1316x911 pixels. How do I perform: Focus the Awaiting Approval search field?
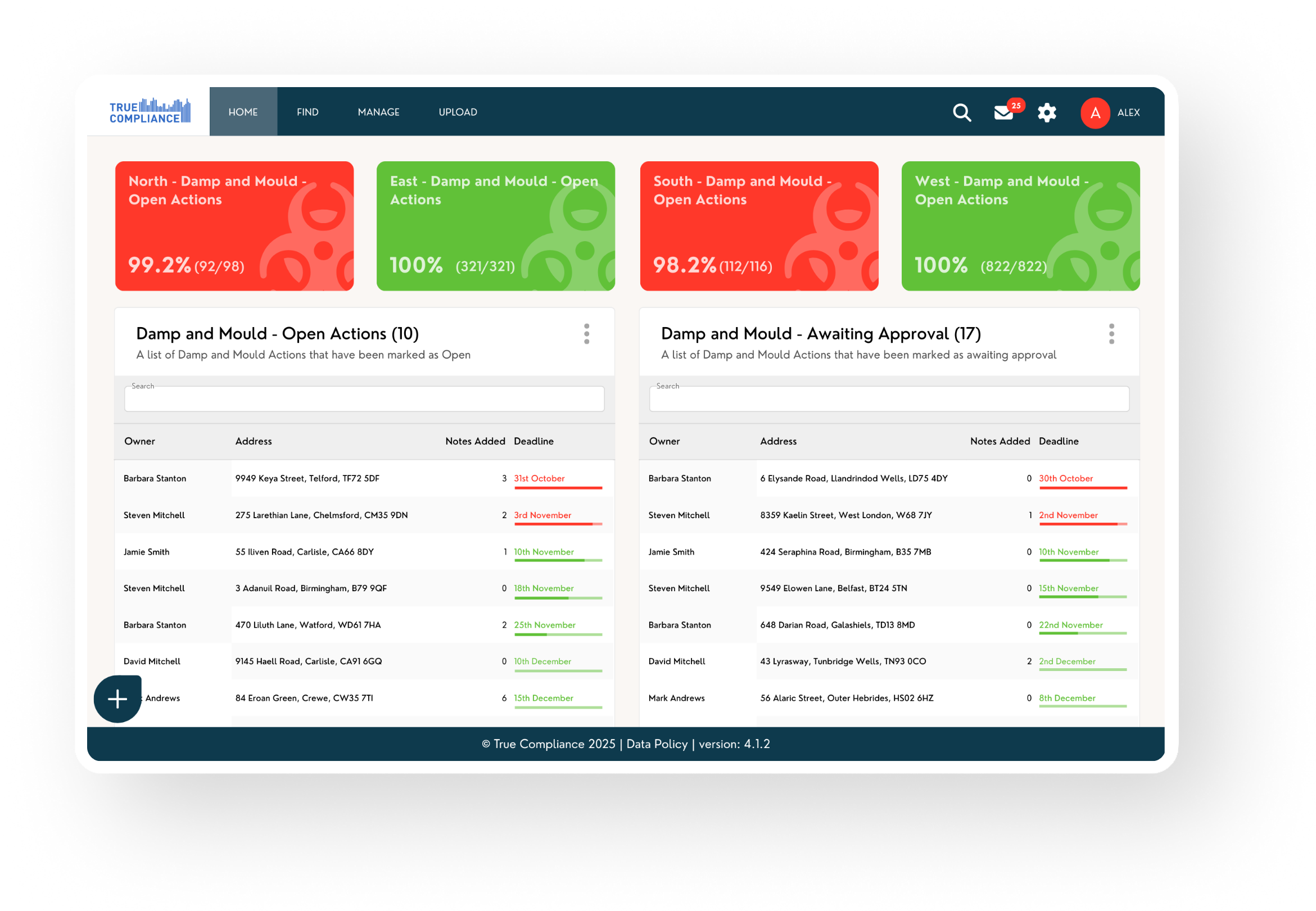[888, 399]
